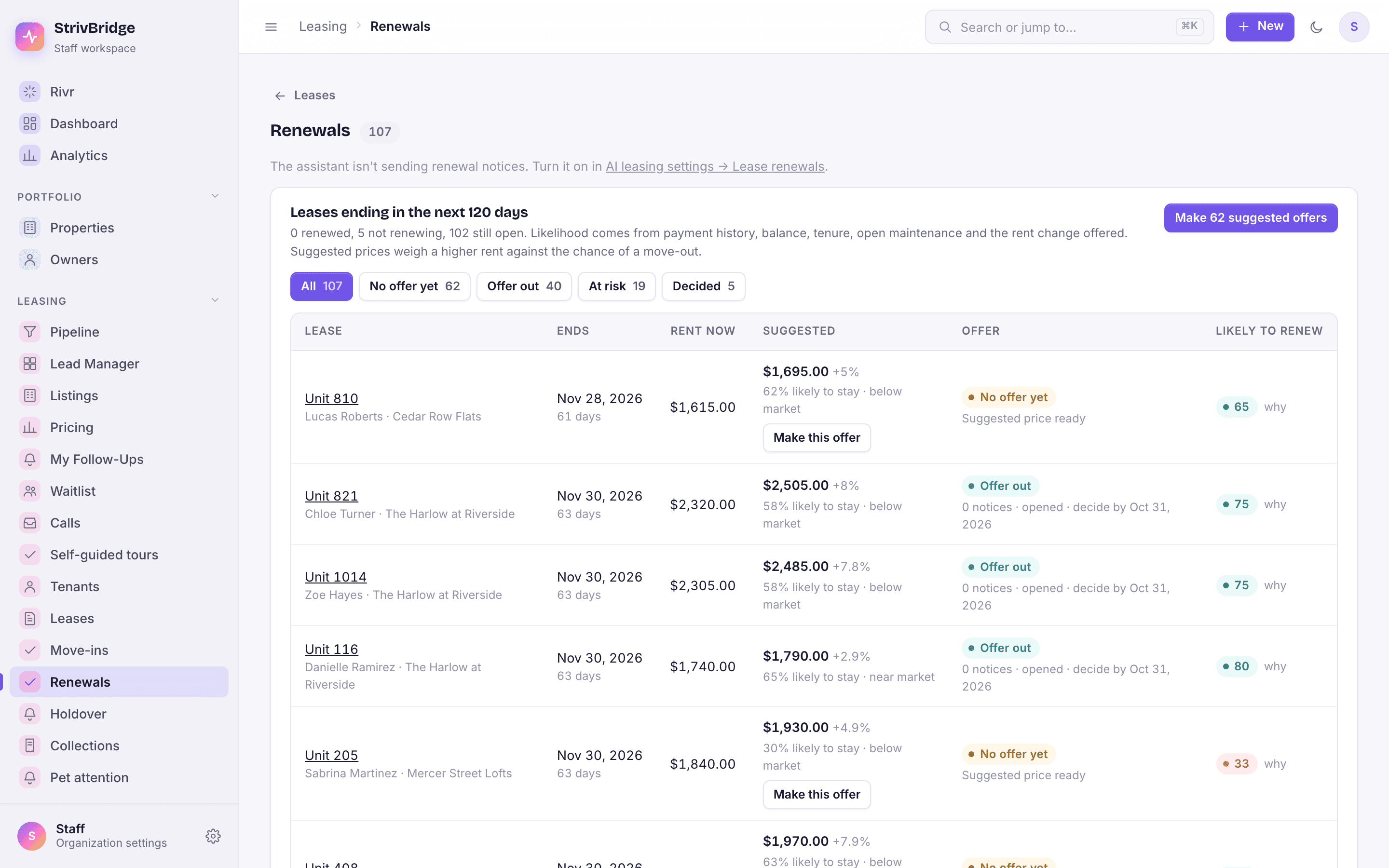Screen dimensions: 1389x868
Task: Click Make this offer for Unit 205
Action: tap(816, 795)
